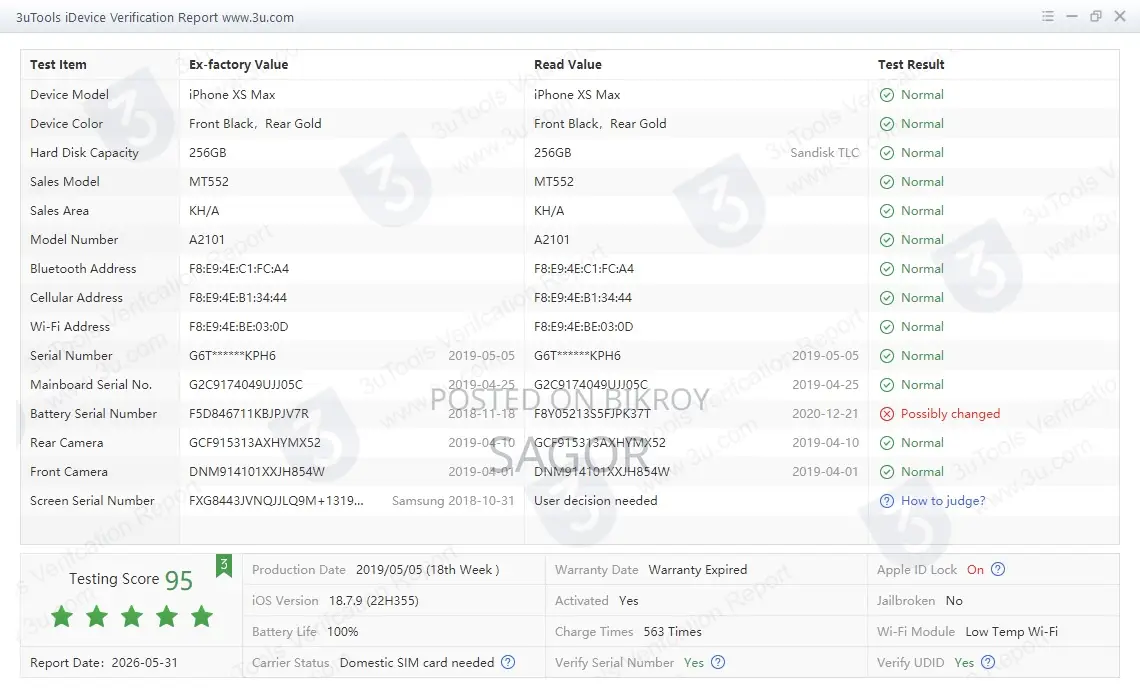The image size is (1140, 688).
Task: Click the Apple ID Lock help icon
Action: pyautogui.click(x=998, y=569)
